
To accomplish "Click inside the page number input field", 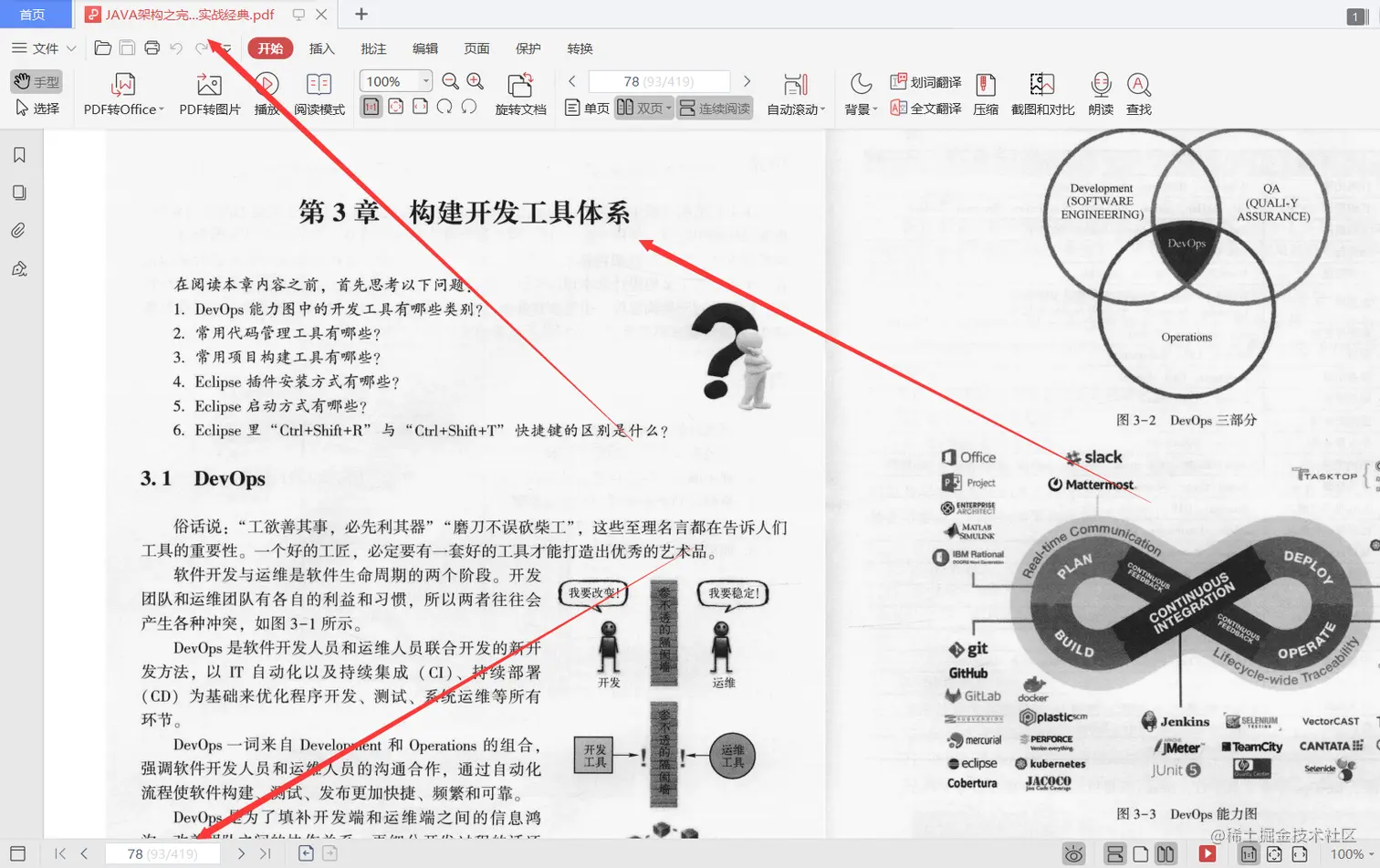I will click(658, 80).
